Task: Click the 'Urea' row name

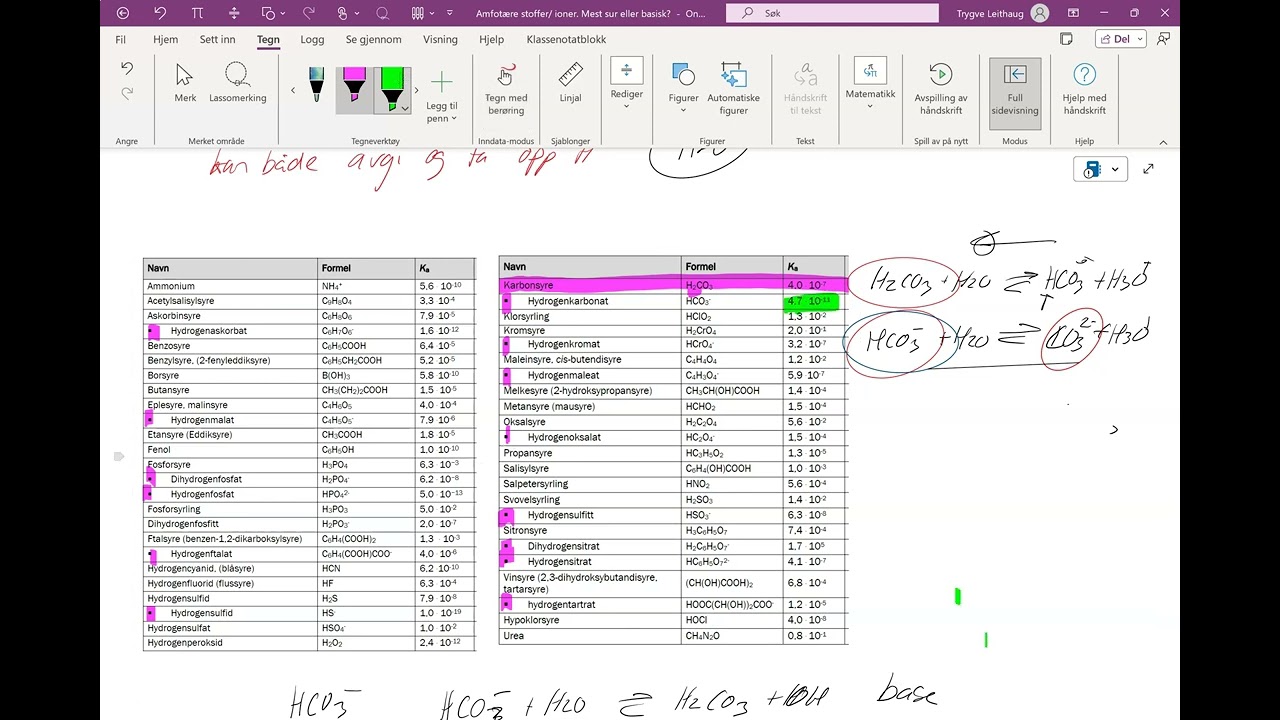Action: click(x=513, y=636)
